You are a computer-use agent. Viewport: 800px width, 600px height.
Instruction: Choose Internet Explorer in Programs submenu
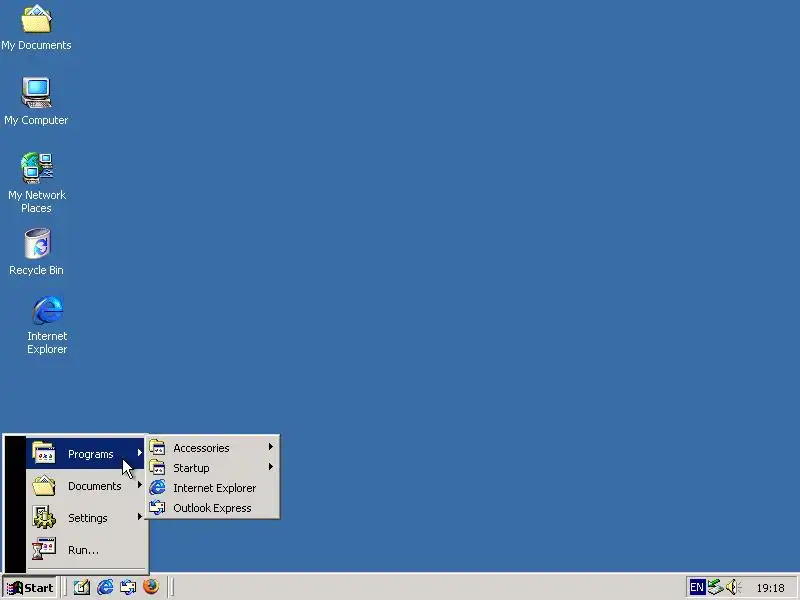(x=213, y=488)
